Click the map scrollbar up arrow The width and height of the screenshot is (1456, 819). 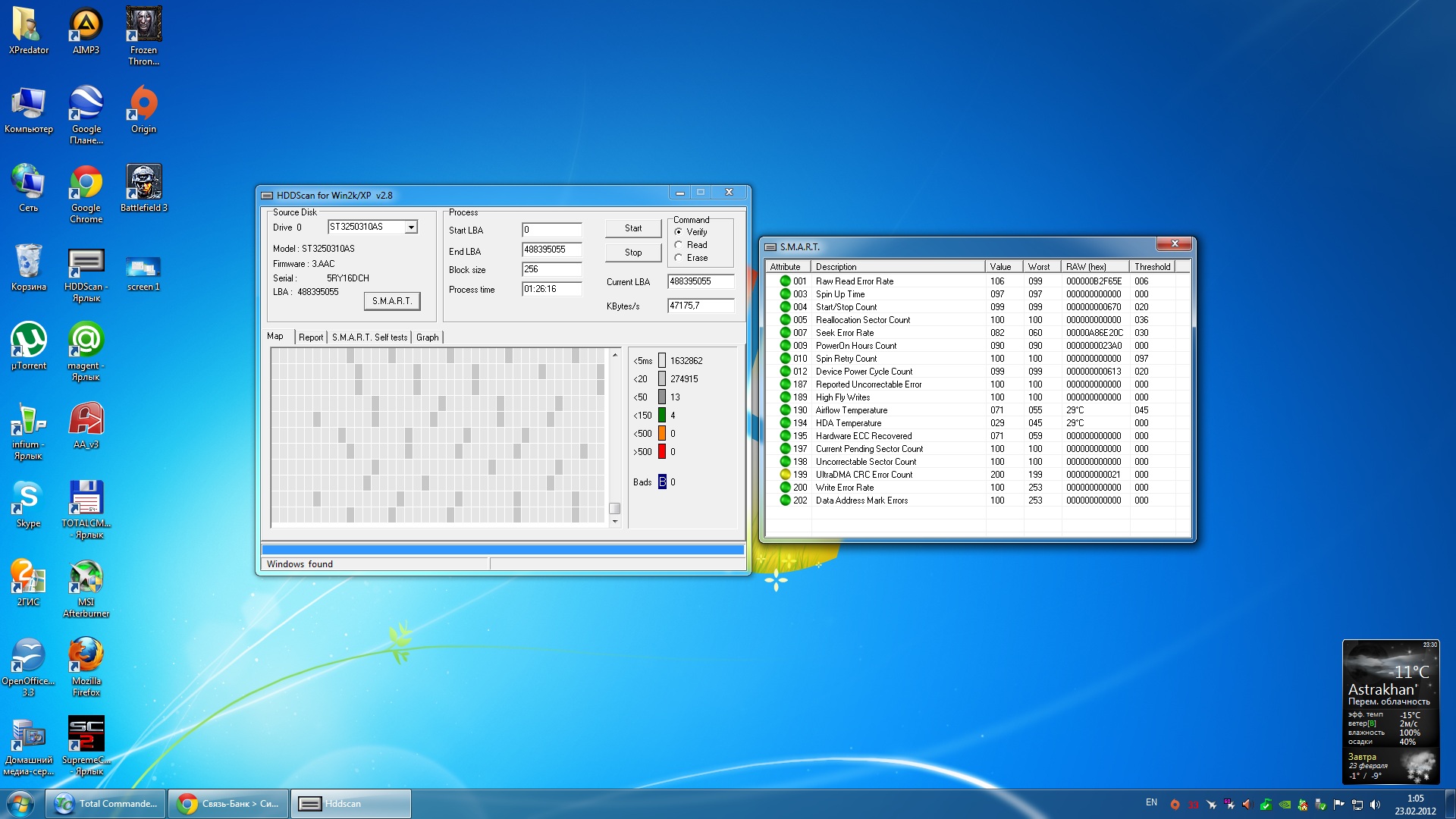point(615,355)
